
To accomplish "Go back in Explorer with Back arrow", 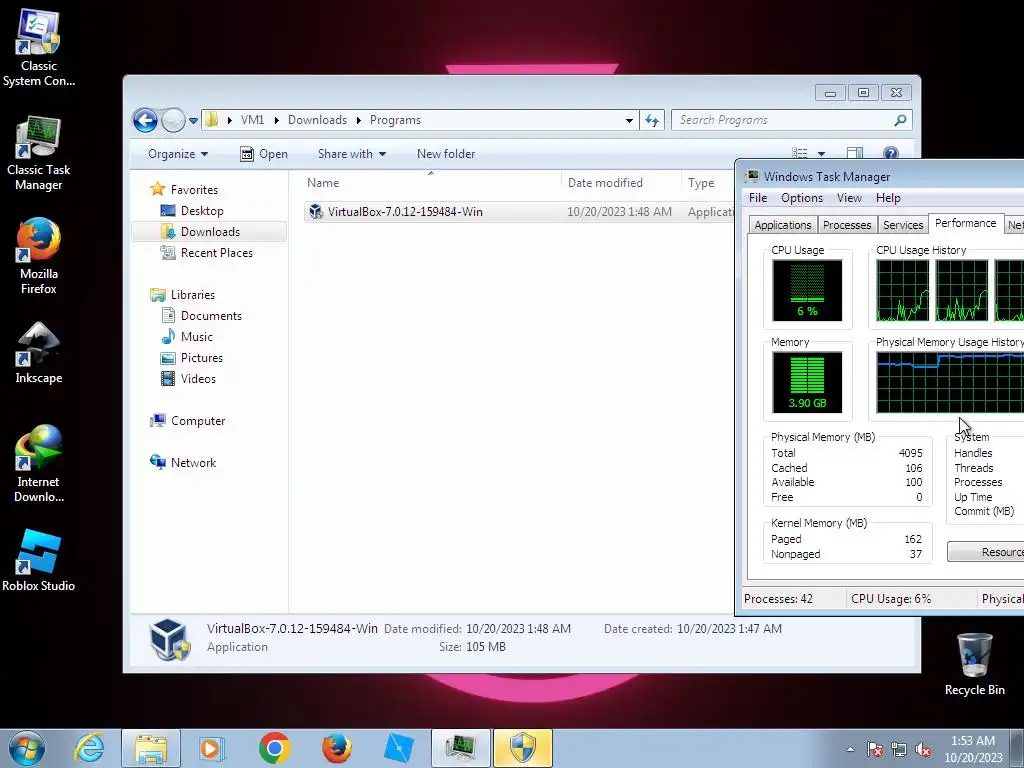I will [145, 120].
